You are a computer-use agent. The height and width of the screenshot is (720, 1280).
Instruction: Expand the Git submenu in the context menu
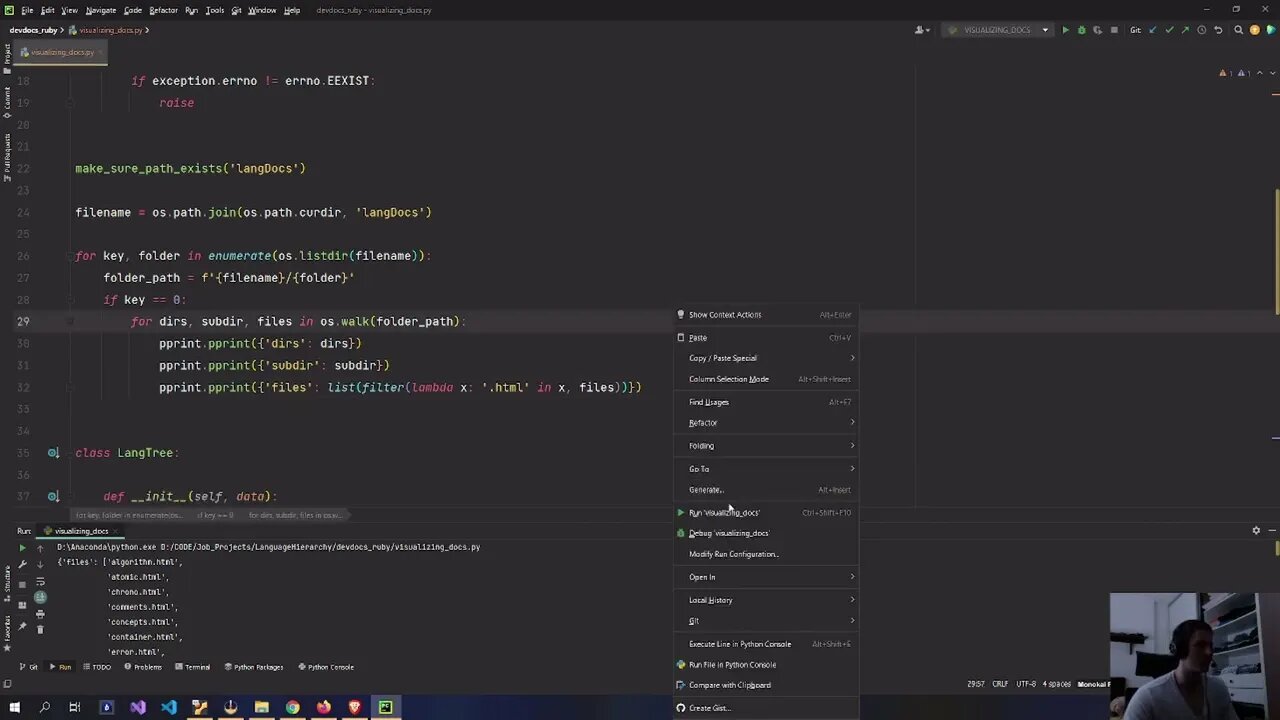(x=766, y=621)
